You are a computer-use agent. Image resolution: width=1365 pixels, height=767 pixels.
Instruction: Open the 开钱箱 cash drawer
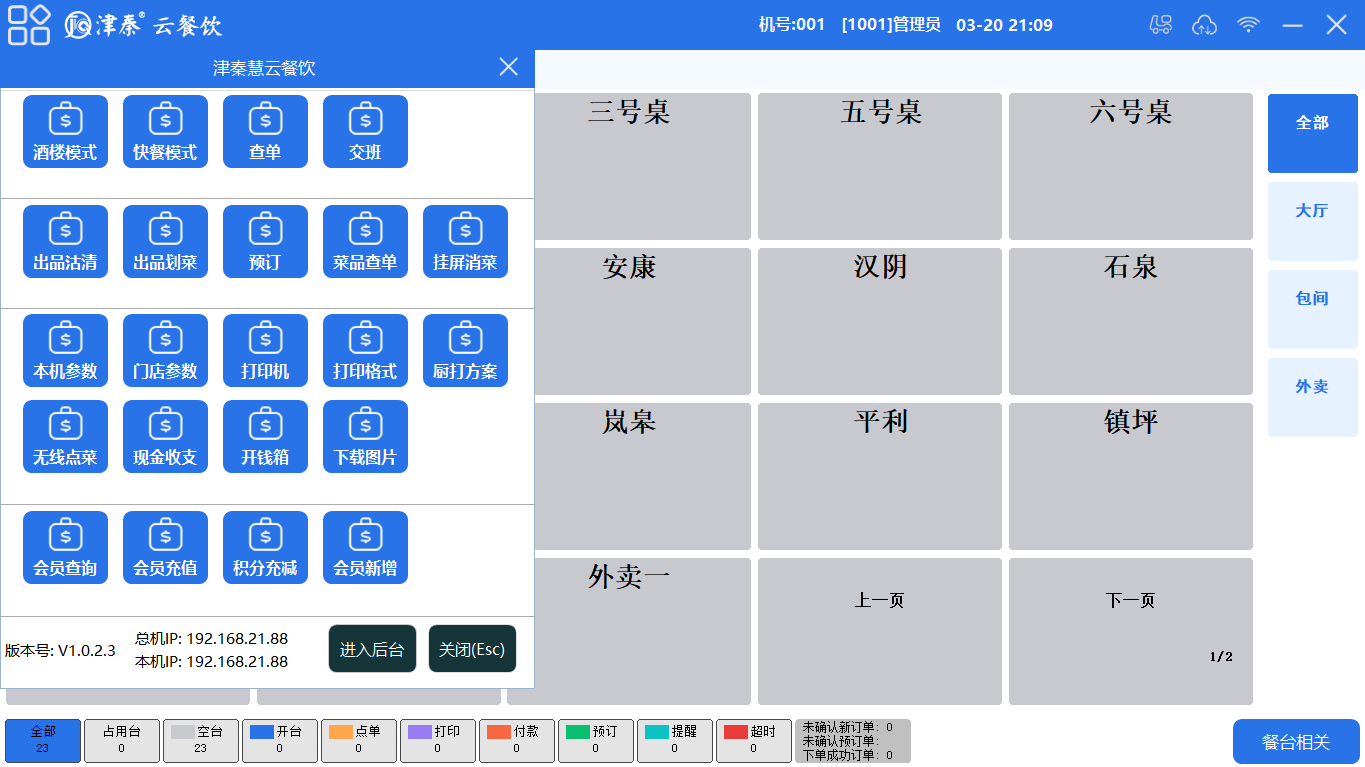(x=265, y=436)
